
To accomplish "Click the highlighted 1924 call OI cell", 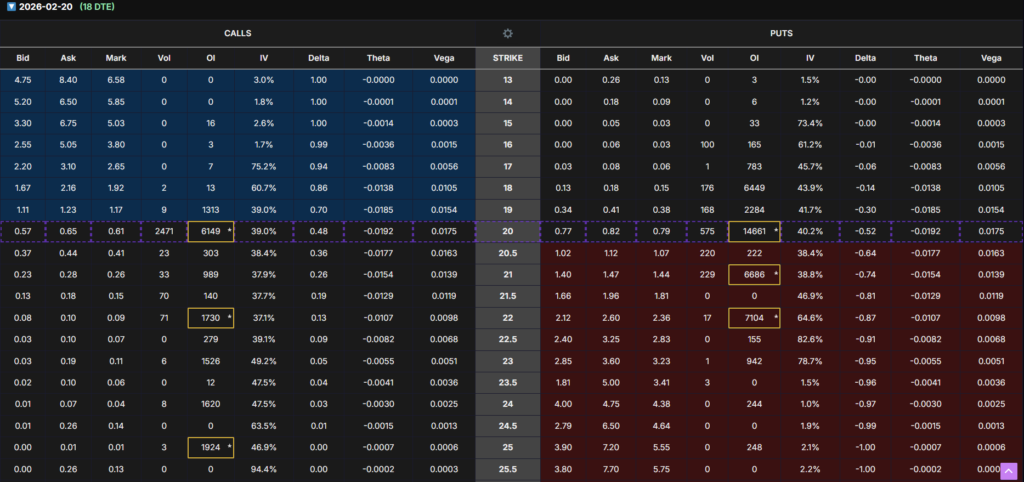I will 211,447.
